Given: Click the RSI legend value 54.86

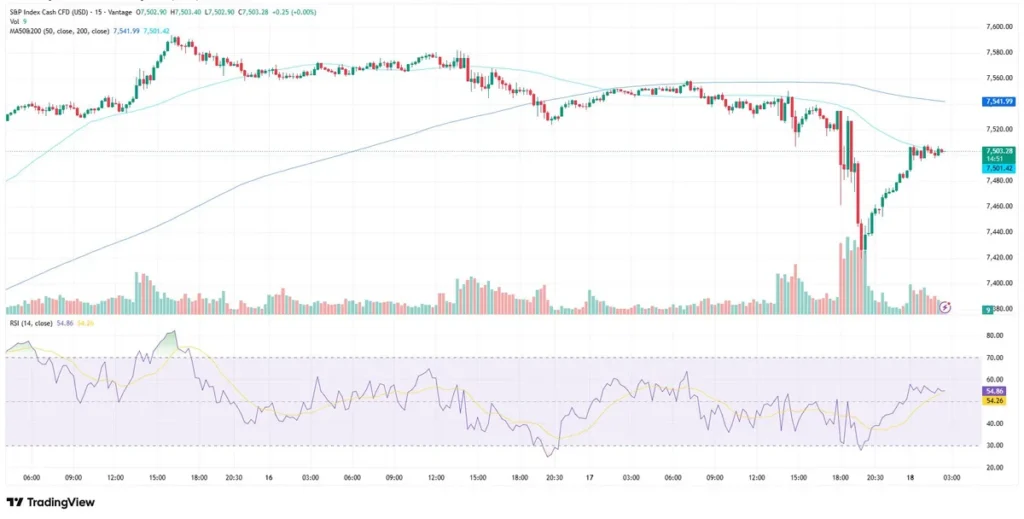Looking at the screenshot, I should point(65,323).
